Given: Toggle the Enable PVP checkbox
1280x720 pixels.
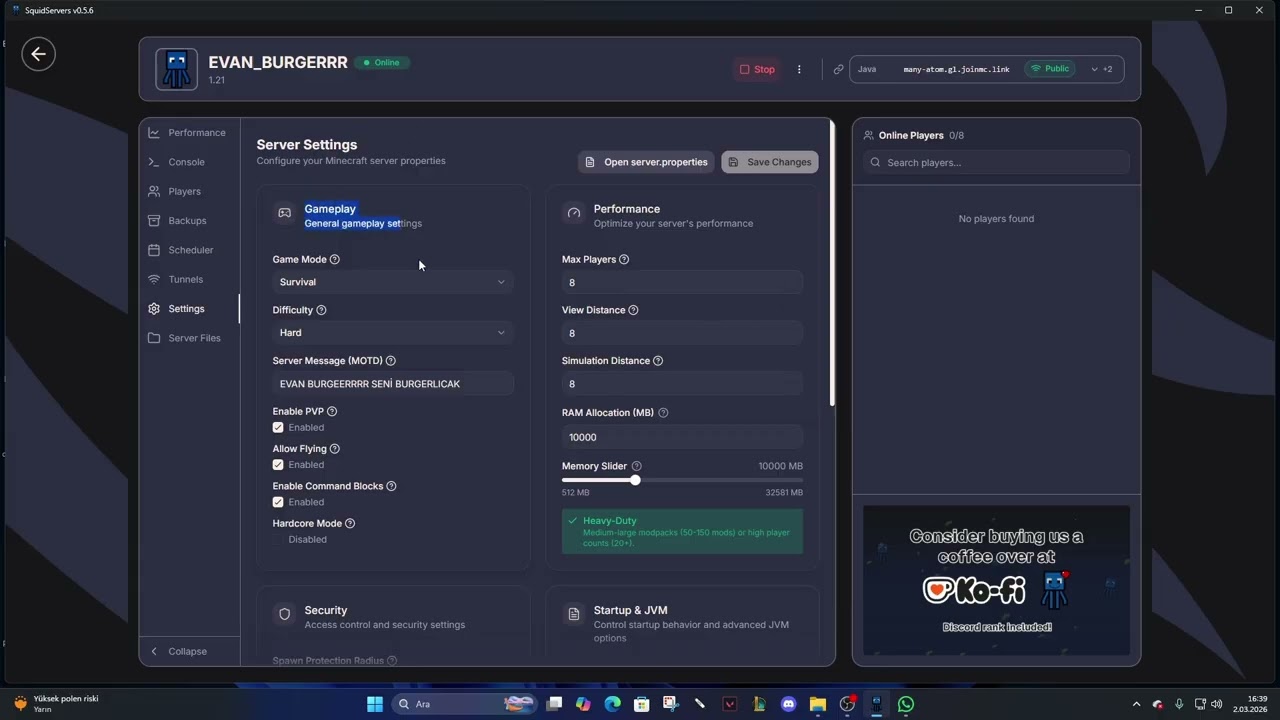Looking at the screenshot, I should [x=278, y=427].
